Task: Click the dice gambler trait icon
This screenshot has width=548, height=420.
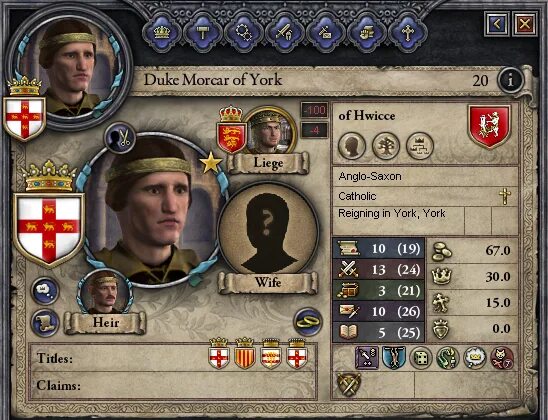Action: (421, 358)
